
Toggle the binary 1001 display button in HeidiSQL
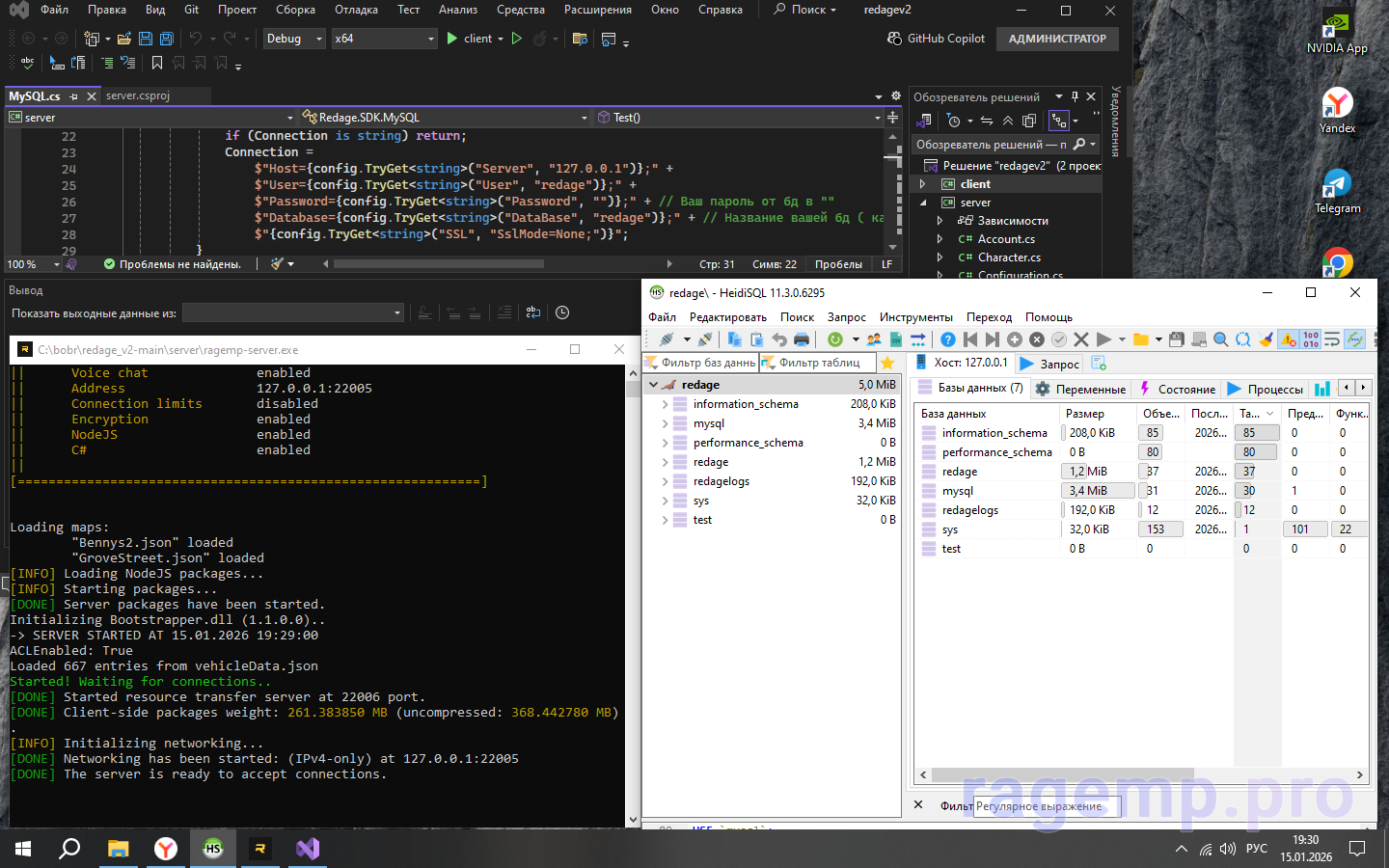(x=1310, y=339)
